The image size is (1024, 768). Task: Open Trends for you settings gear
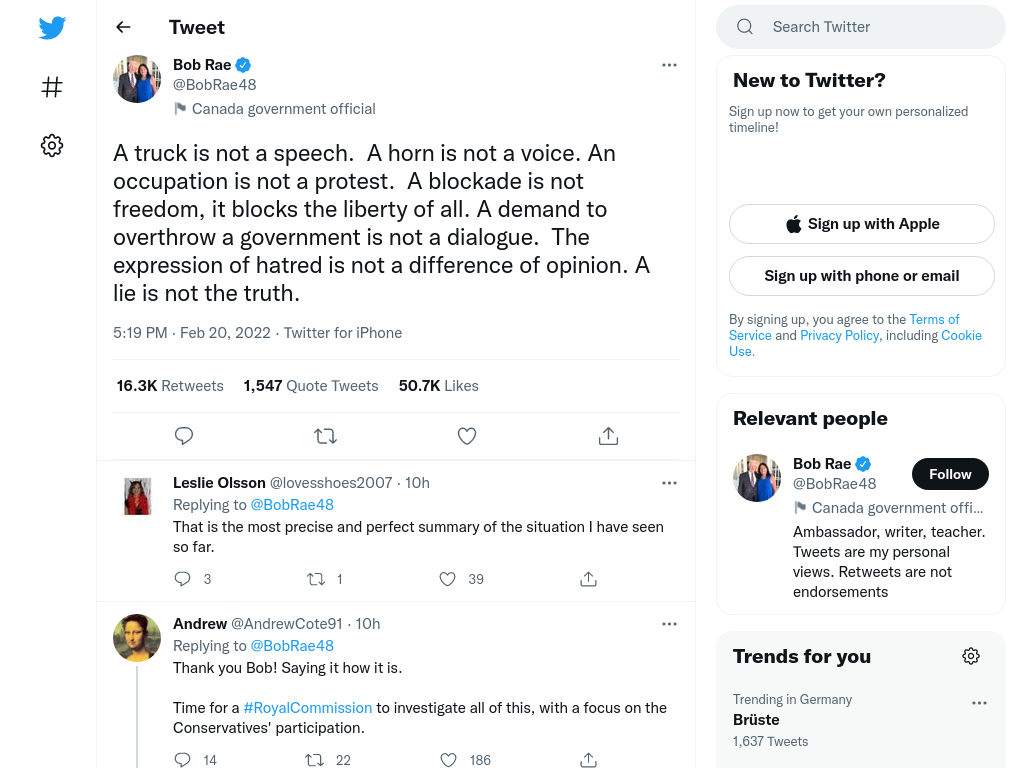(971, 656)
